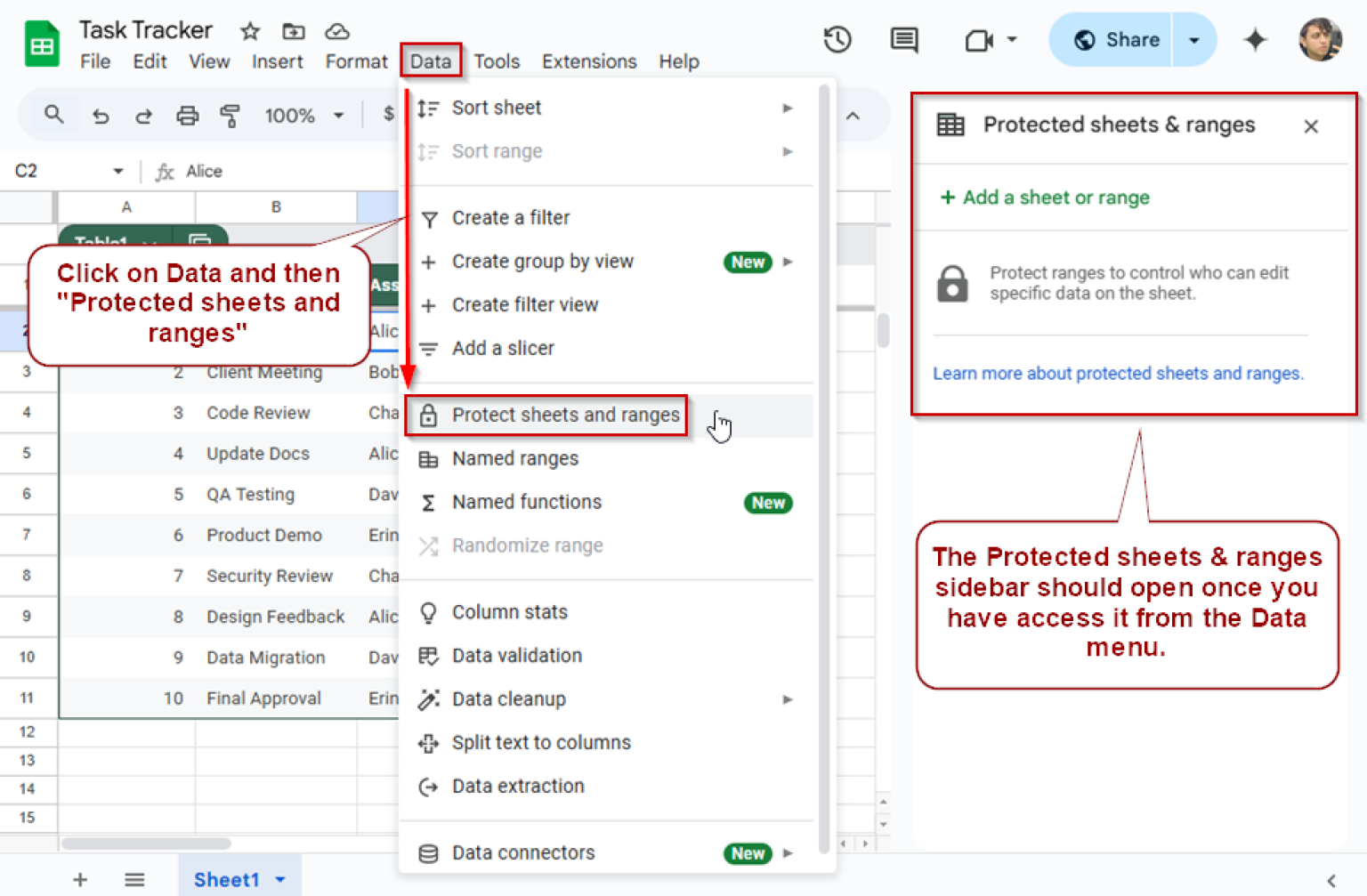The width and height of the screenshot is (1367, 896).
Task: Apply currency format with the dollar icon
Action: [x=387, y=115]
